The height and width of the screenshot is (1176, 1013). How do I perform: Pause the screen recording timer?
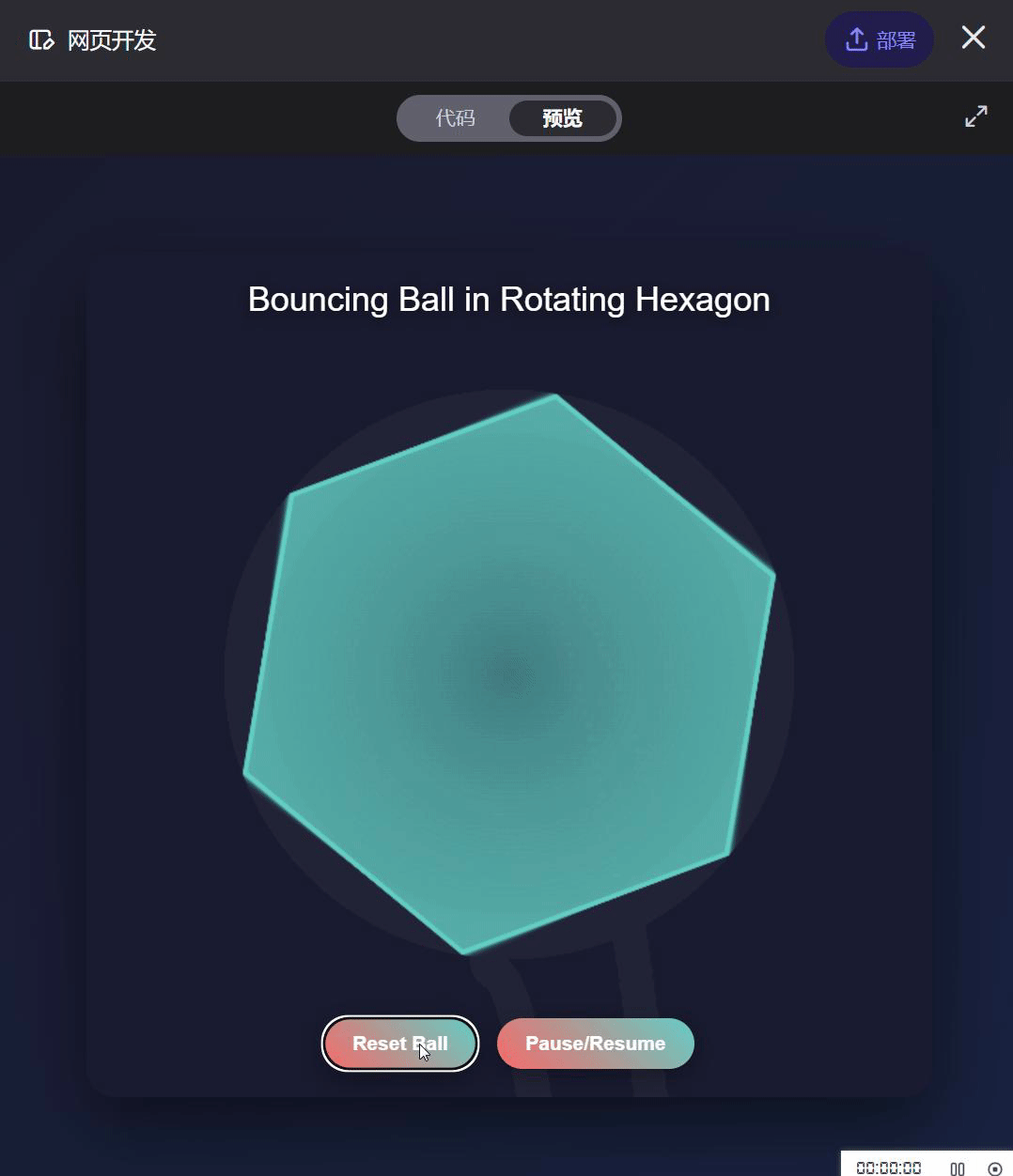pyautogui.click(x=957, y=1168)
